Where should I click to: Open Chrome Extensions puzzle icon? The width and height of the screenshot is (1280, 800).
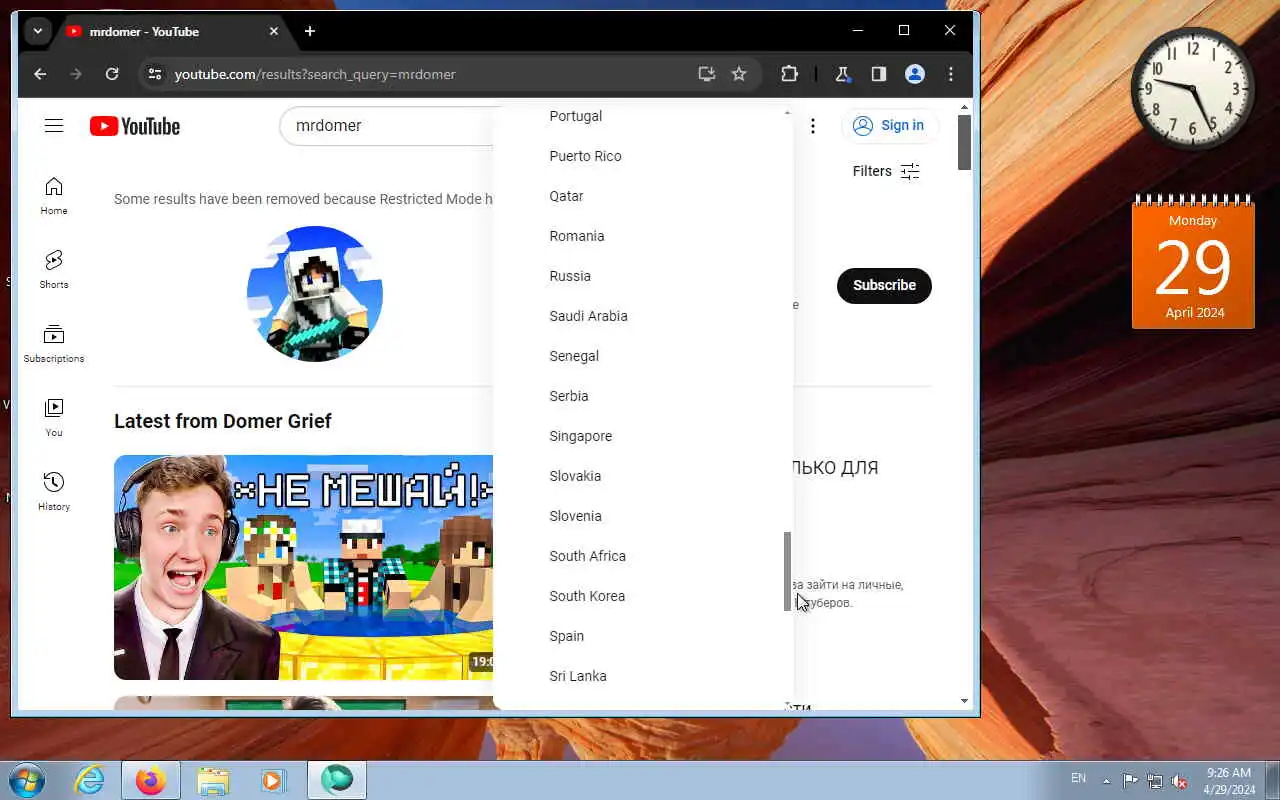[789, 74]
